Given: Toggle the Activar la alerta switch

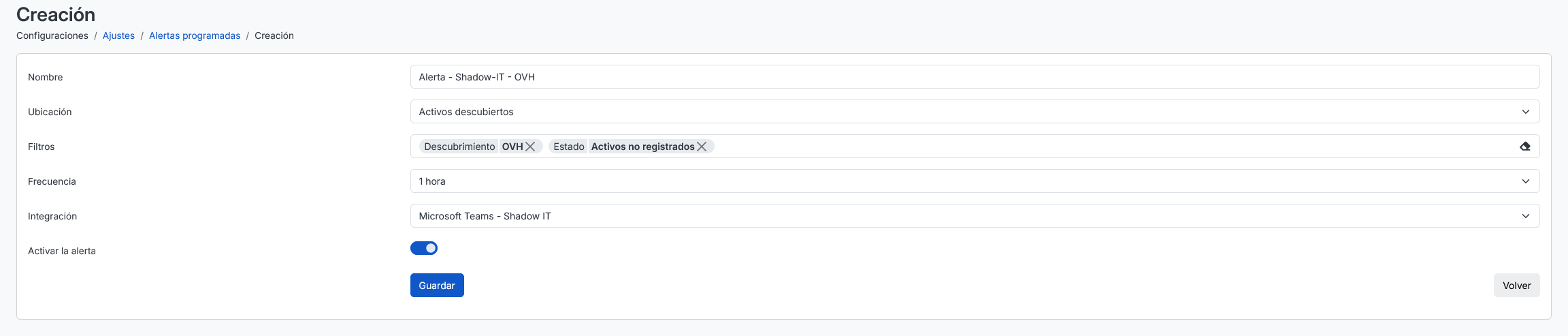Looking at the screenshot, I should (x=424, y=248).
